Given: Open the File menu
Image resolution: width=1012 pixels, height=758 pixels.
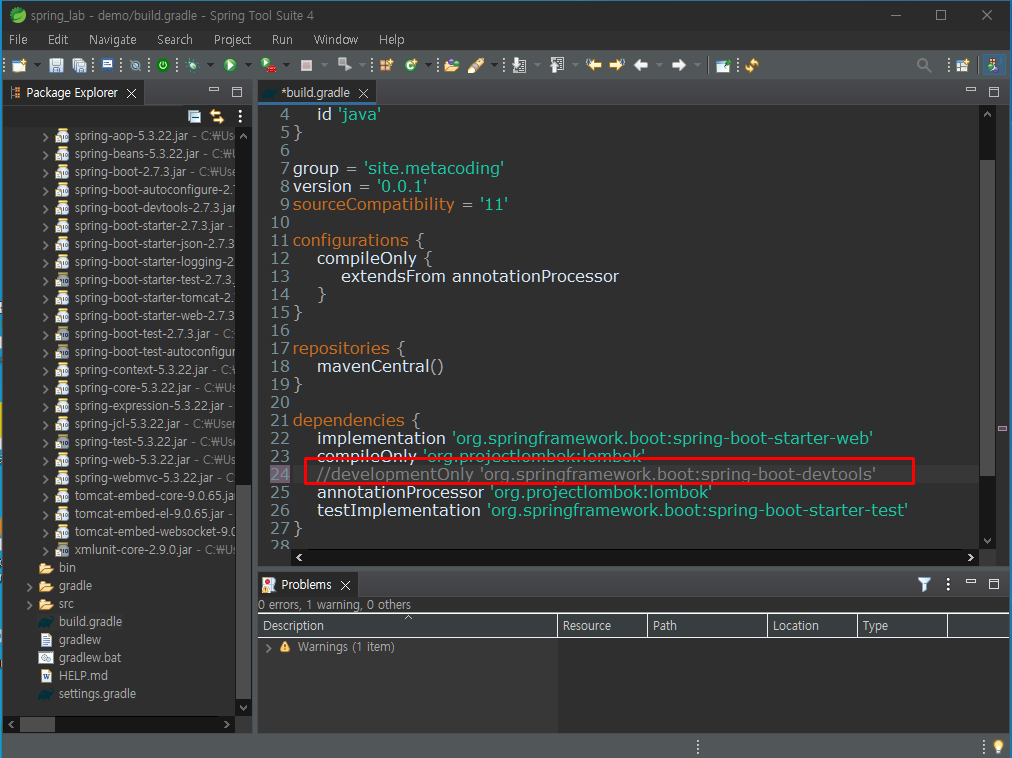Looking at the screenshot, I should [x=18, y=39].
